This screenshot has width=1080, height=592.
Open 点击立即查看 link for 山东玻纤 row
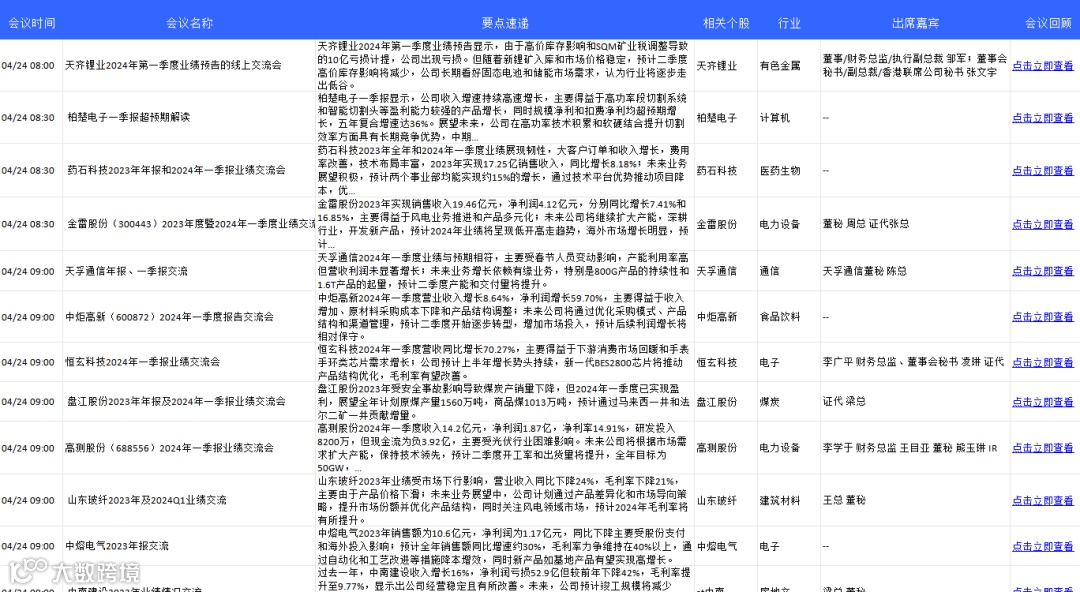1042,500
